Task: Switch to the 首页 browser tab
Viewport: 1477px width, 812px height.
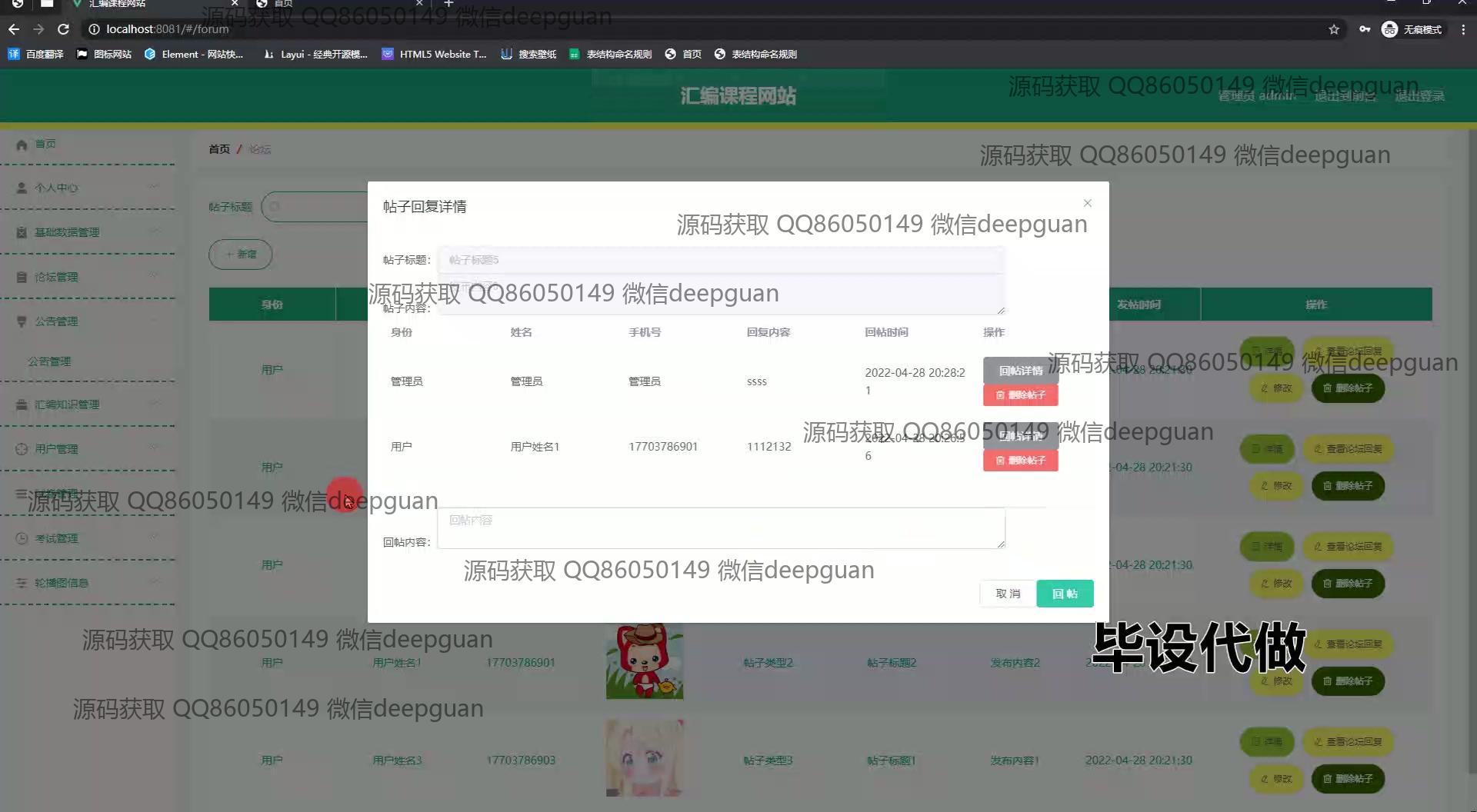Action: coord(338,4)
